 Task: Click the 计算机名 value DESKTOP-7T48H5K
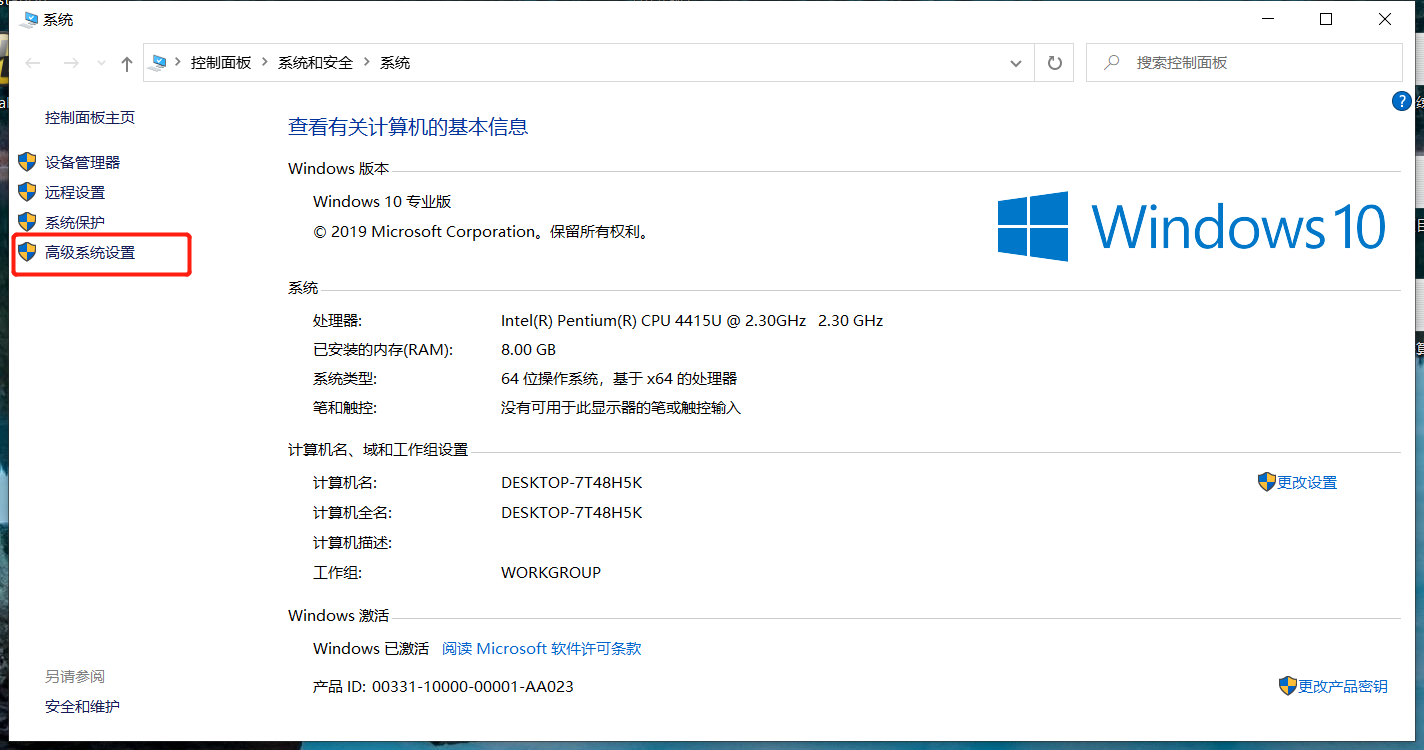coord(571,482)
